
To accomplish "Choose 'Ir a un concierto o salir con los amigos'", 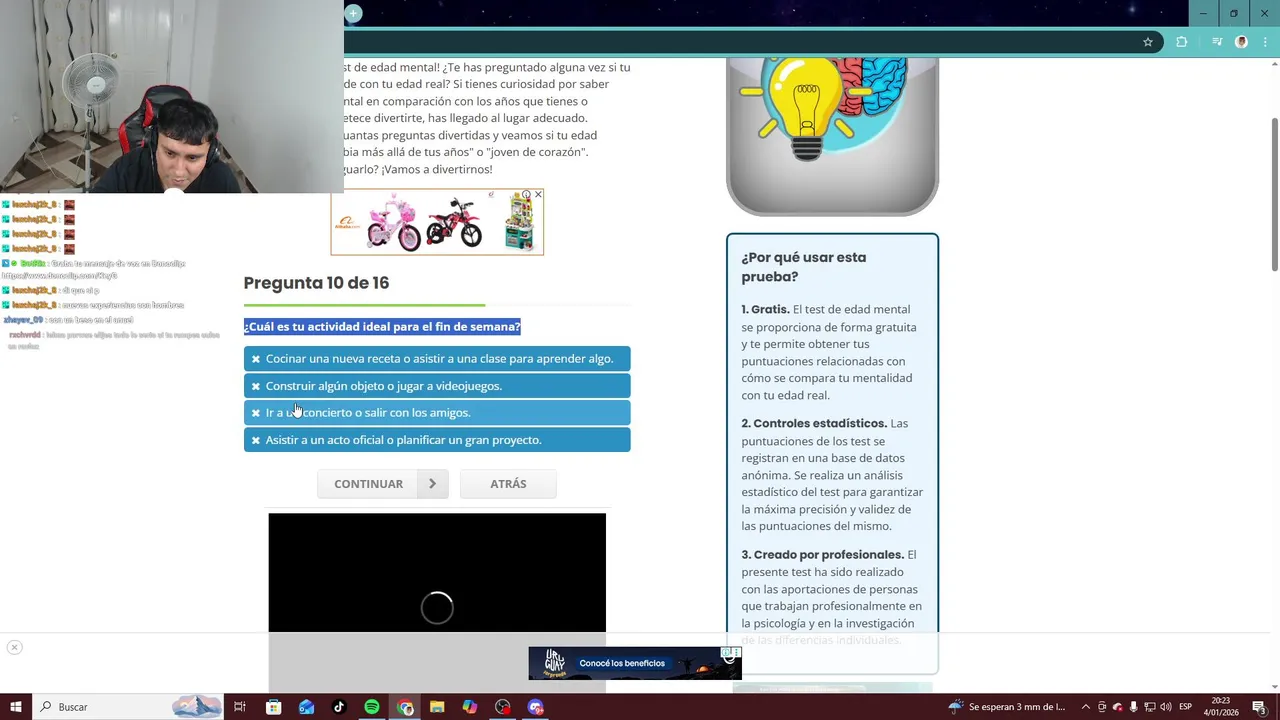I will tap(437, 412).
